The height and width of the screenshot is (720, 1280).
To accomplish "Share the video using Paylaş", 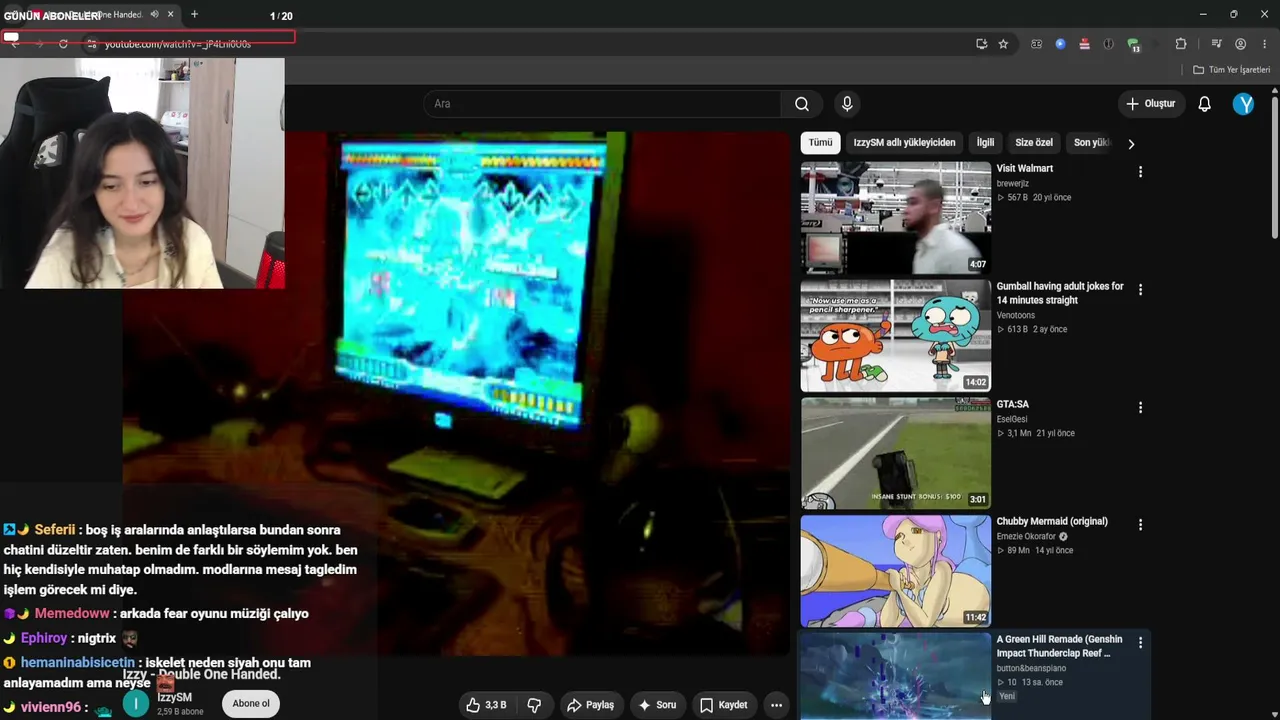I will [x=590, y=705].
